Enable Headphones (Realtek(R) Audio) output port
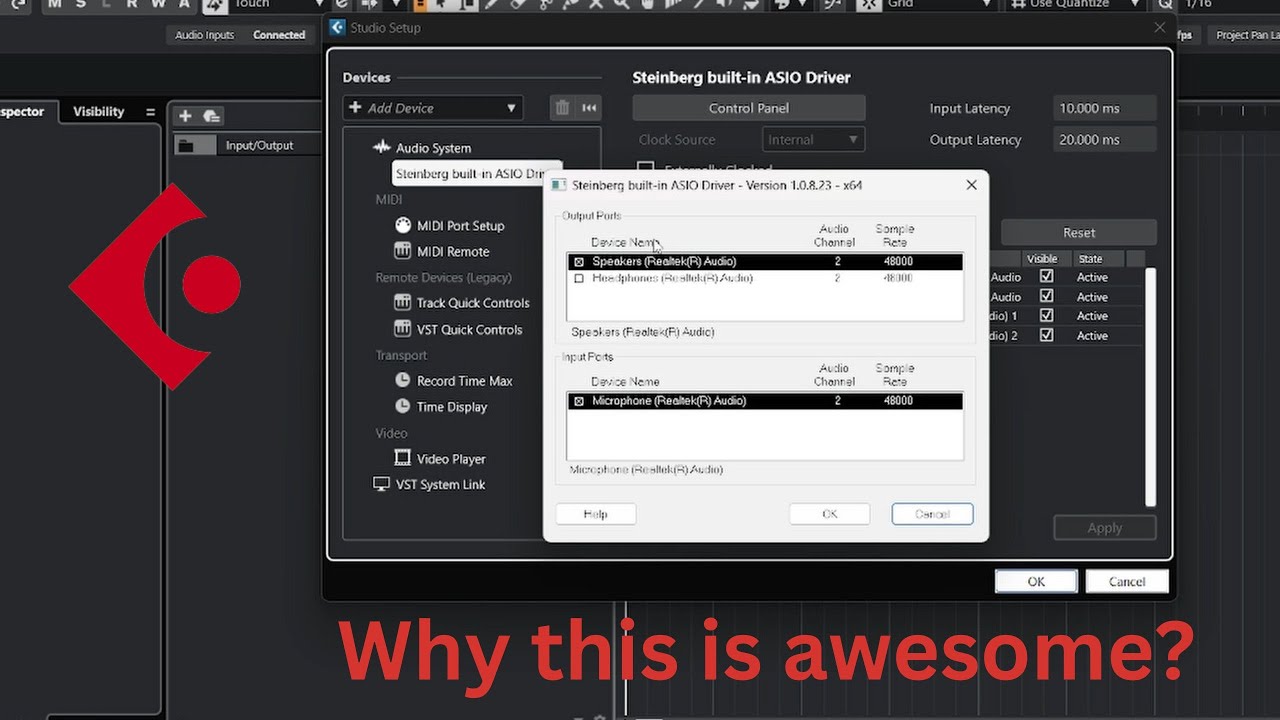The width and height of the screenshot is (1280, 720). pyautogui.click(x=579, y=278)
